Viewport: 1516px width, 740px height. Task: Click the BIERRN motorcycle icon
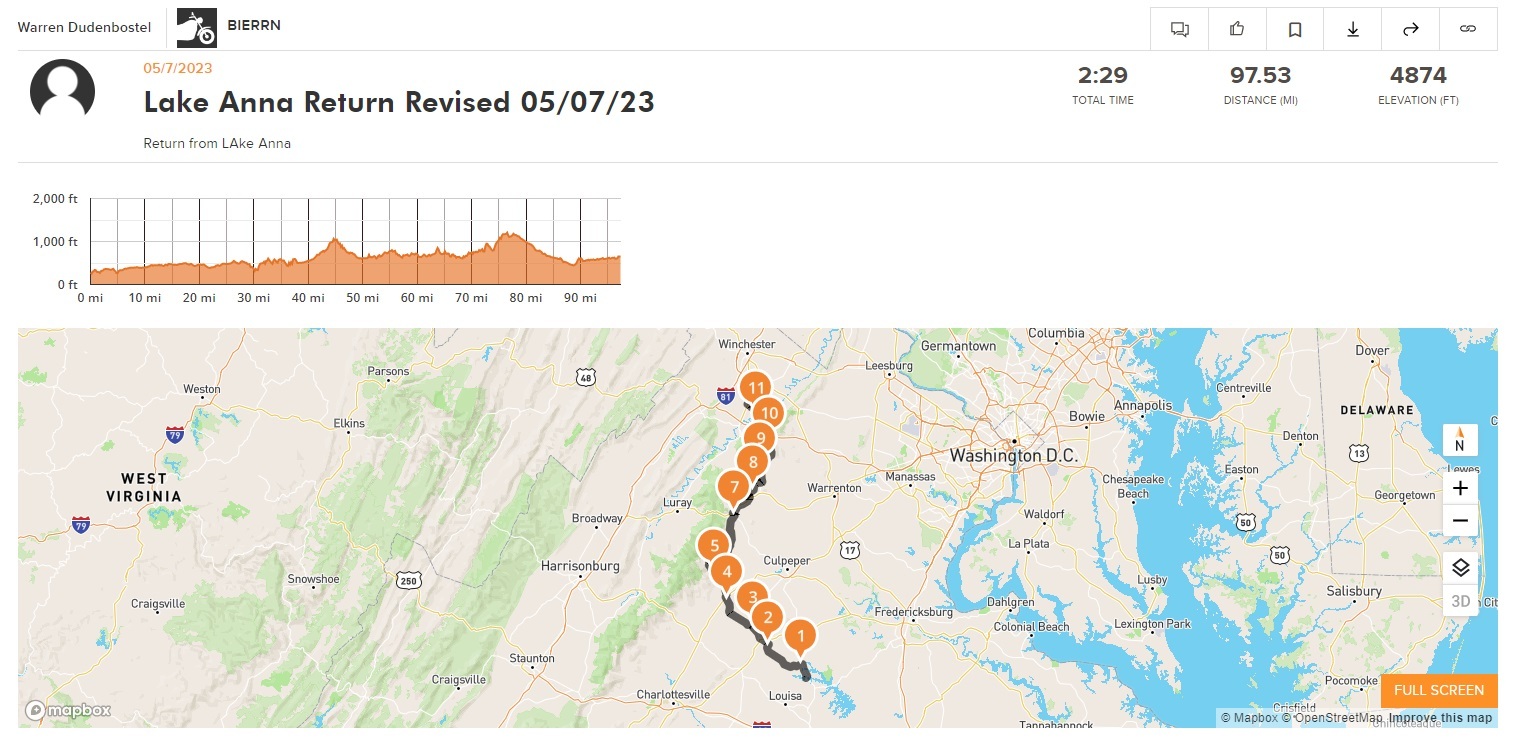(196, 28)
